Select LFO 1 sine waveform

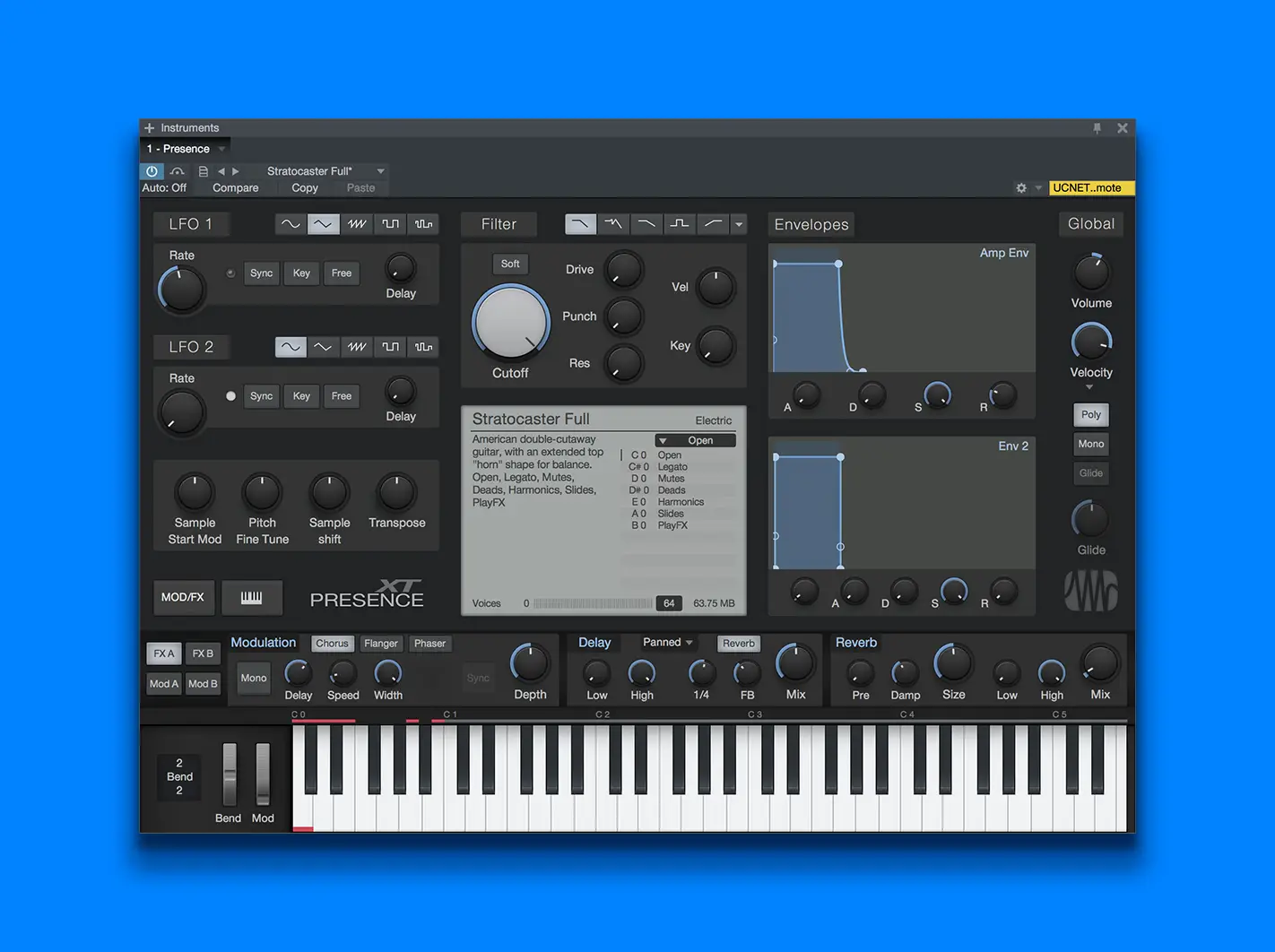point(291,224)
